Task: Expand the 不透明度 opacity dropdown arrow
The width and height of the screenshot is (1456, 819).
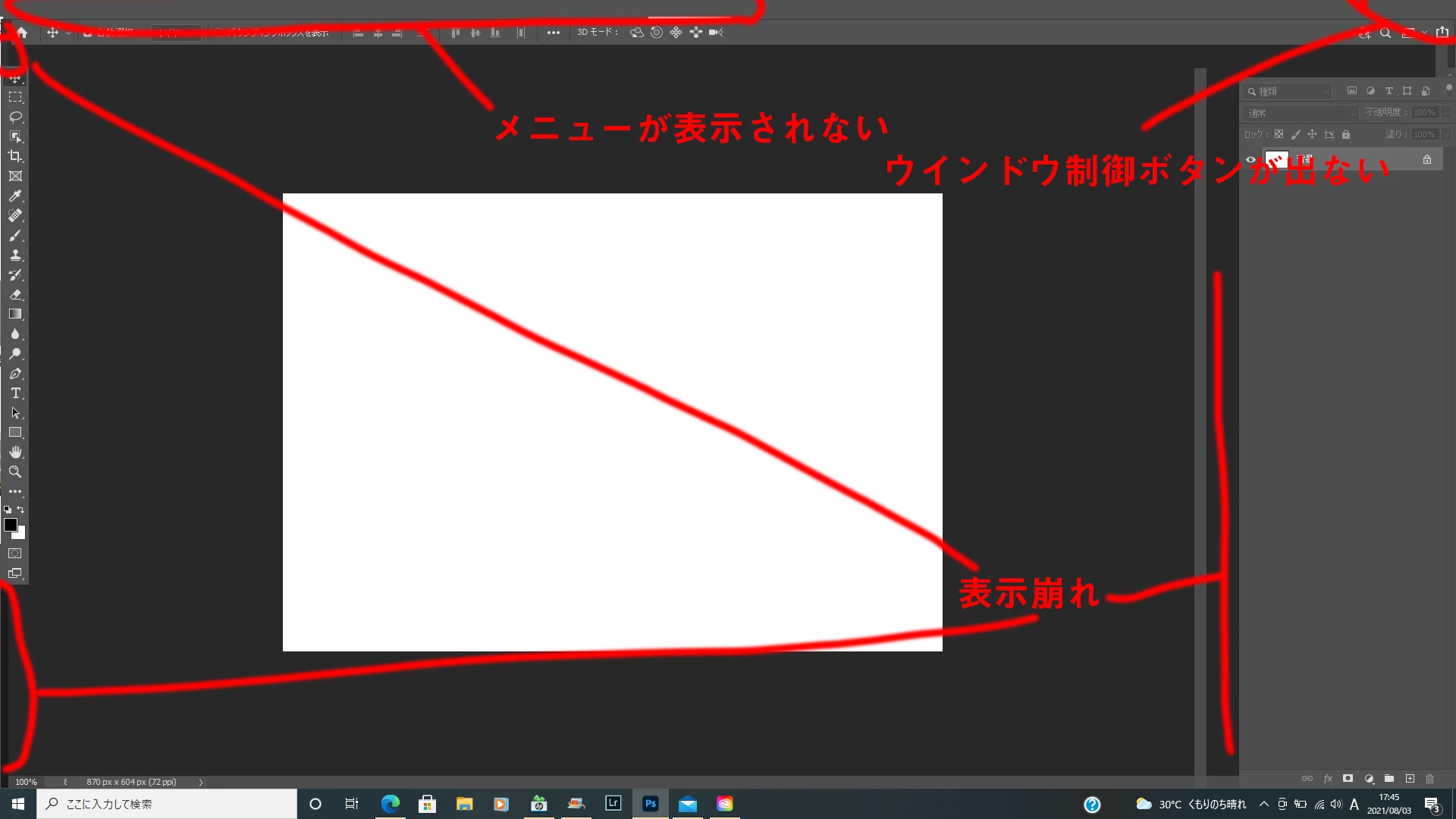Action: (1446, 113)
